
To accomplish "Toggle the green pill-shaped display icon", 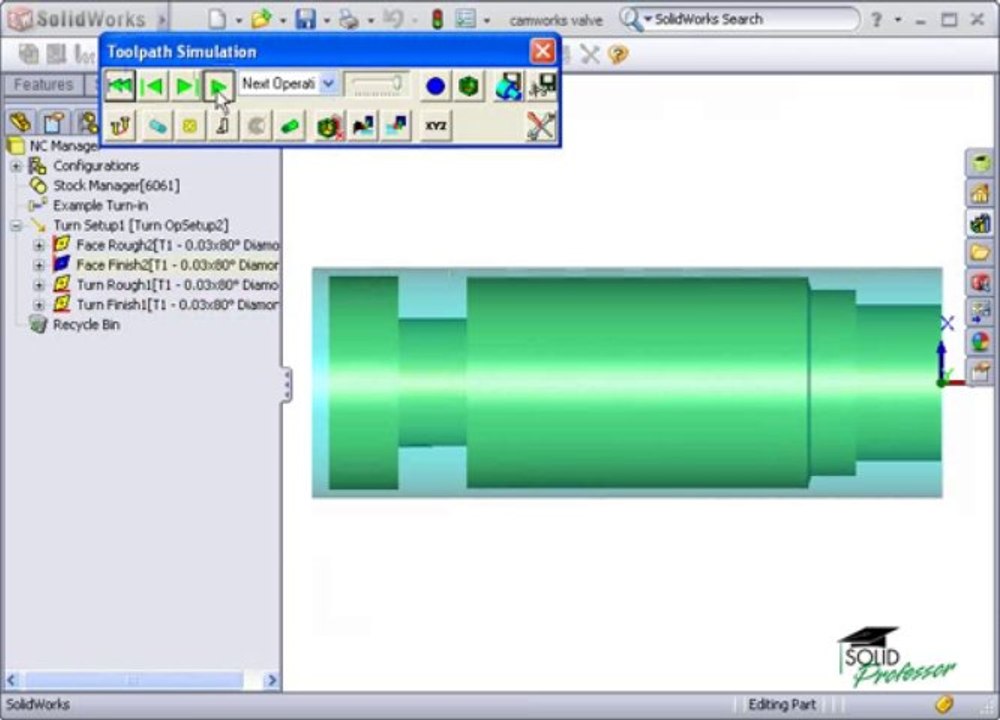I will click(x=290, y=126).
